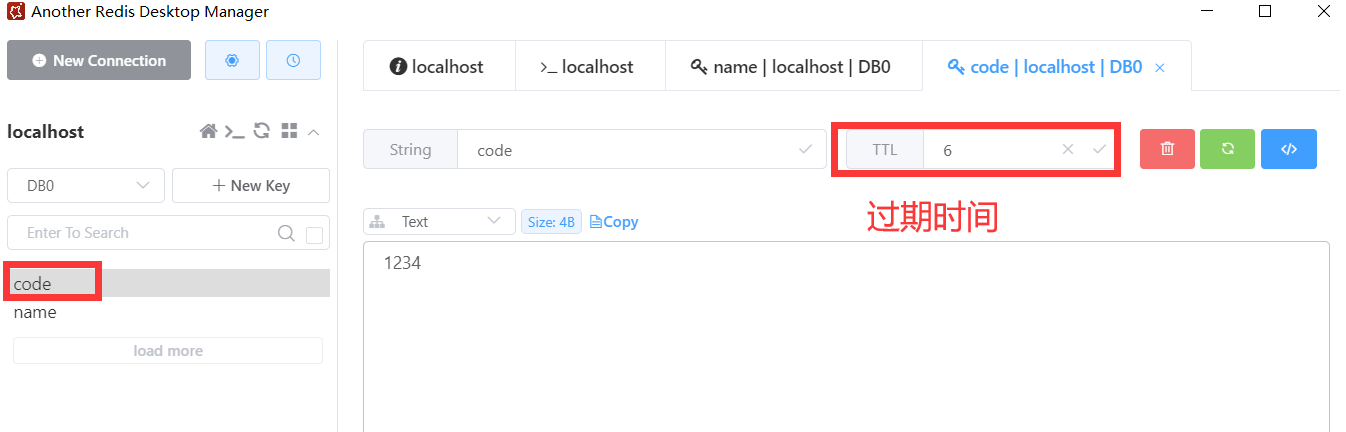The image size is (1346, 432).
Task: Close the code | localhost | DB0 tab
Action: (1160, 68)
